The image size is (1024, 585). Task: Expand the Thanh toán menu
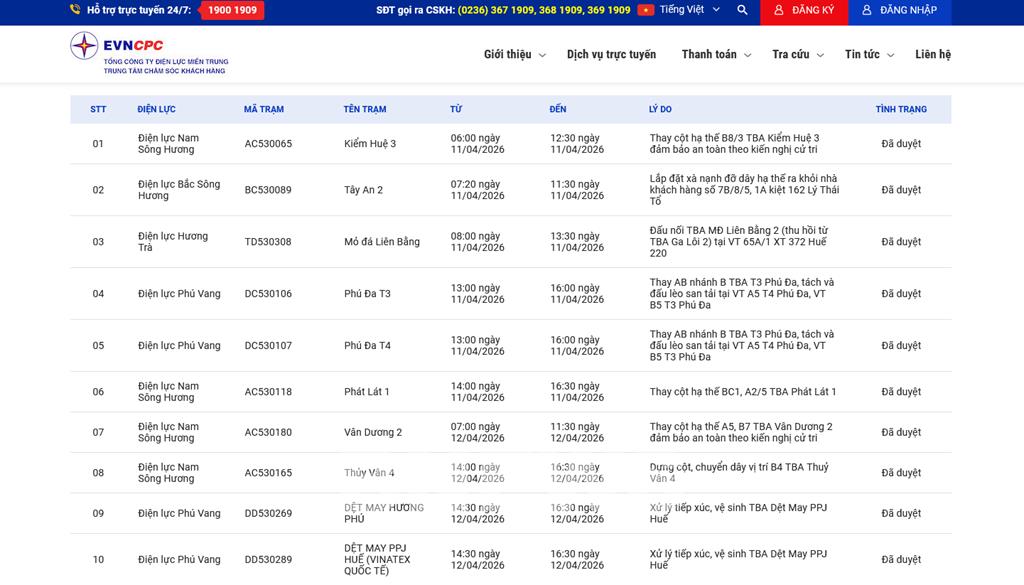[x=715, y=55]
